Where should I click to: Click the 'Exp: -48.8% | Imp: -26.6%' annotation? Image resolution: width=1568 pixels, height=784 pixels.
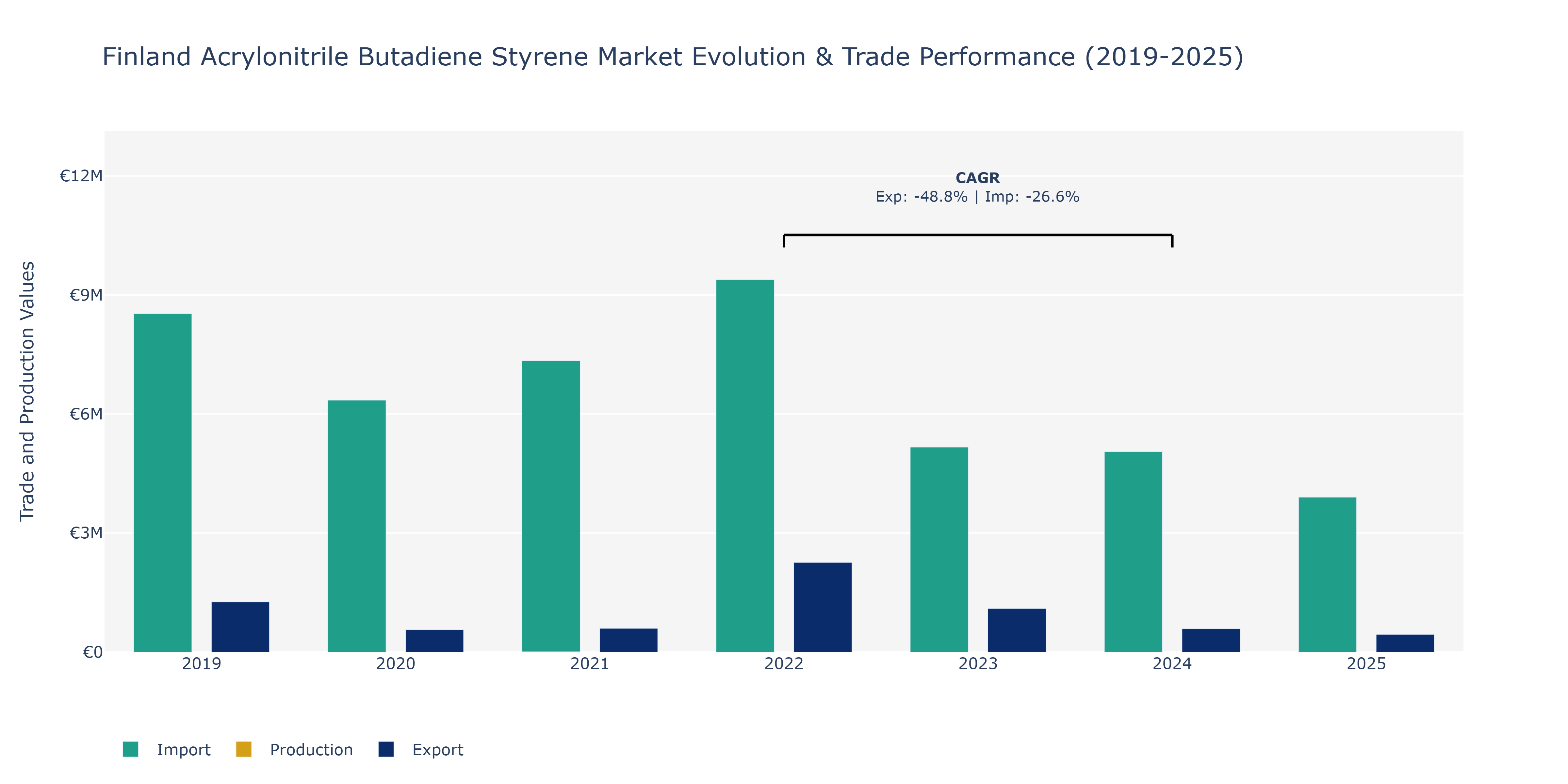(x=978, y=197)
